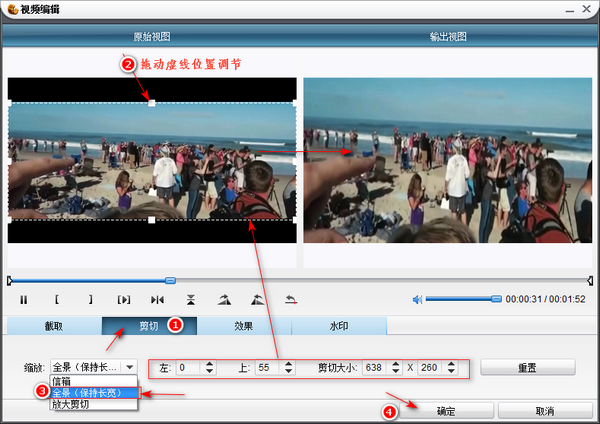Click the vertical flip icon
This screenshot has width=600, height=424.
pyautogui.click(x=191, y=300)
